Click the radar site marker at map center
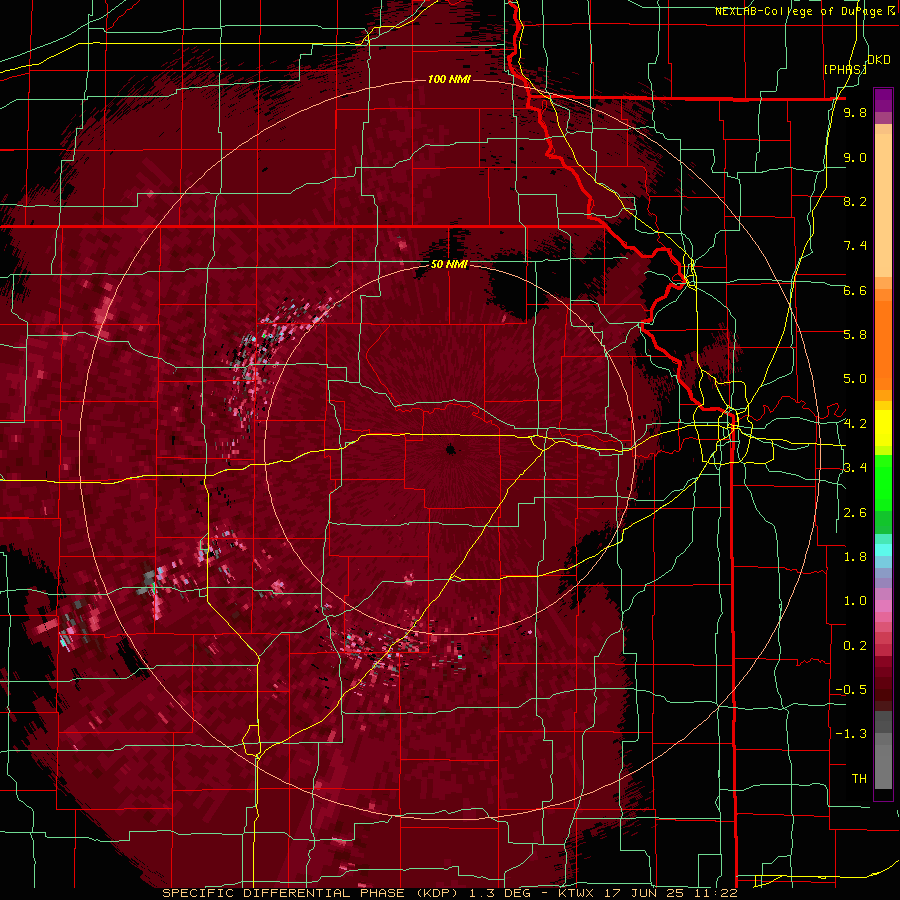The image size is (900, 900). 451,449
